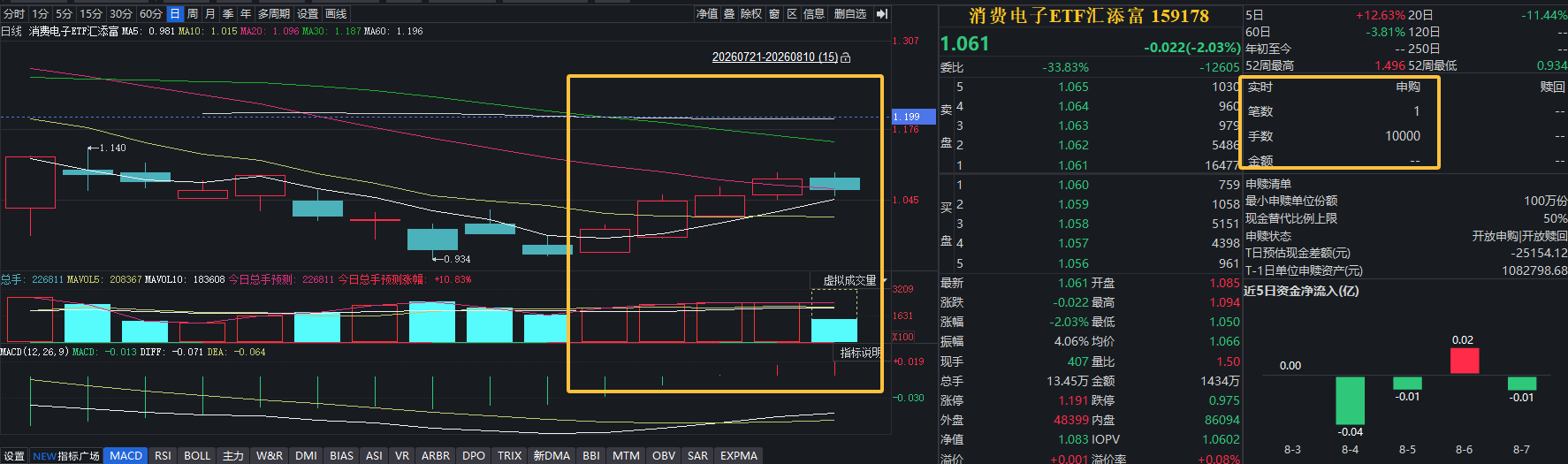Click the 消费电子ETF汇添富 159178 title
The width and height of the screenshot is (1568, 464).
click(1089, 16)
